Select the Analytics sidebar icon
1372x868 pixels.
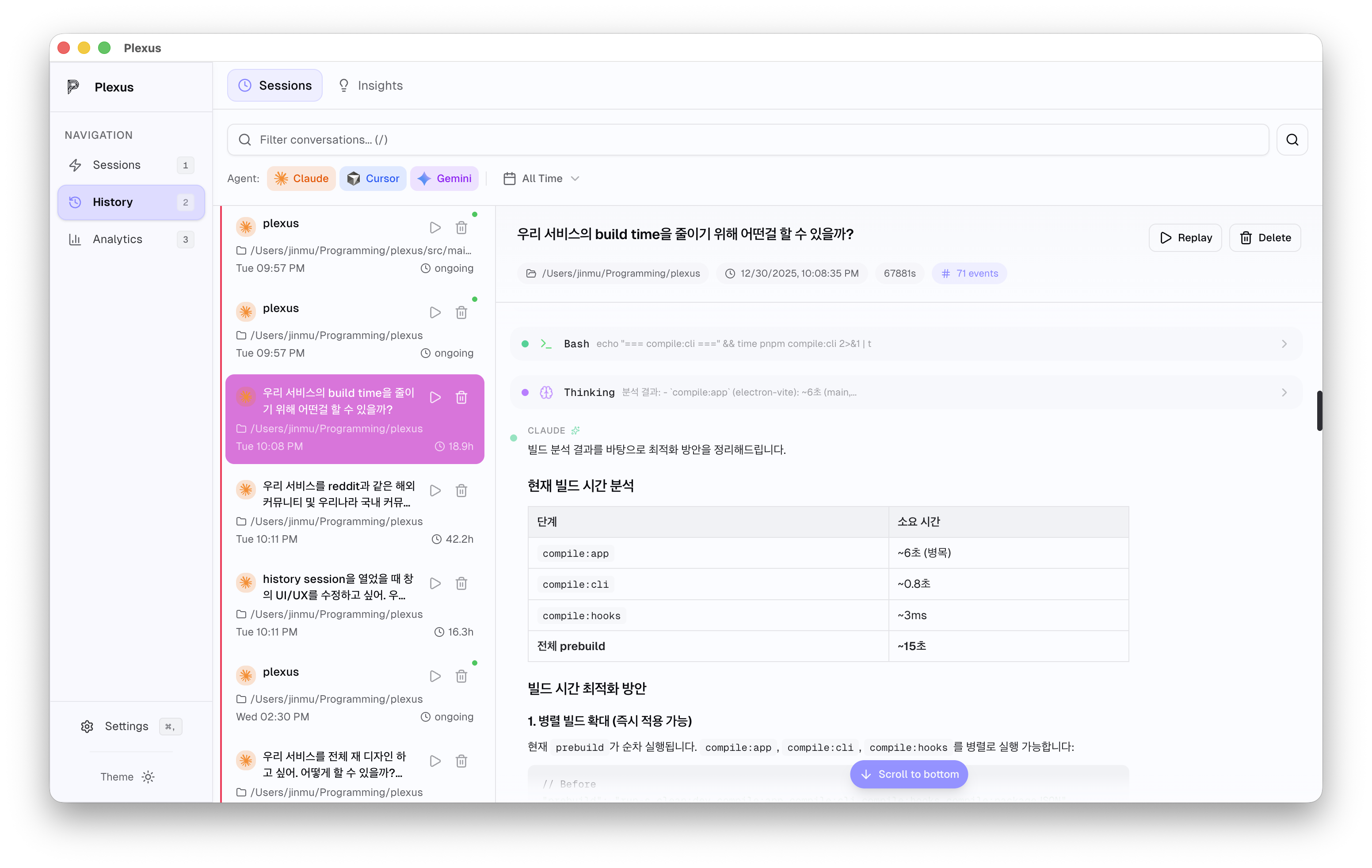pyautogui.click(x=76, y=239)
